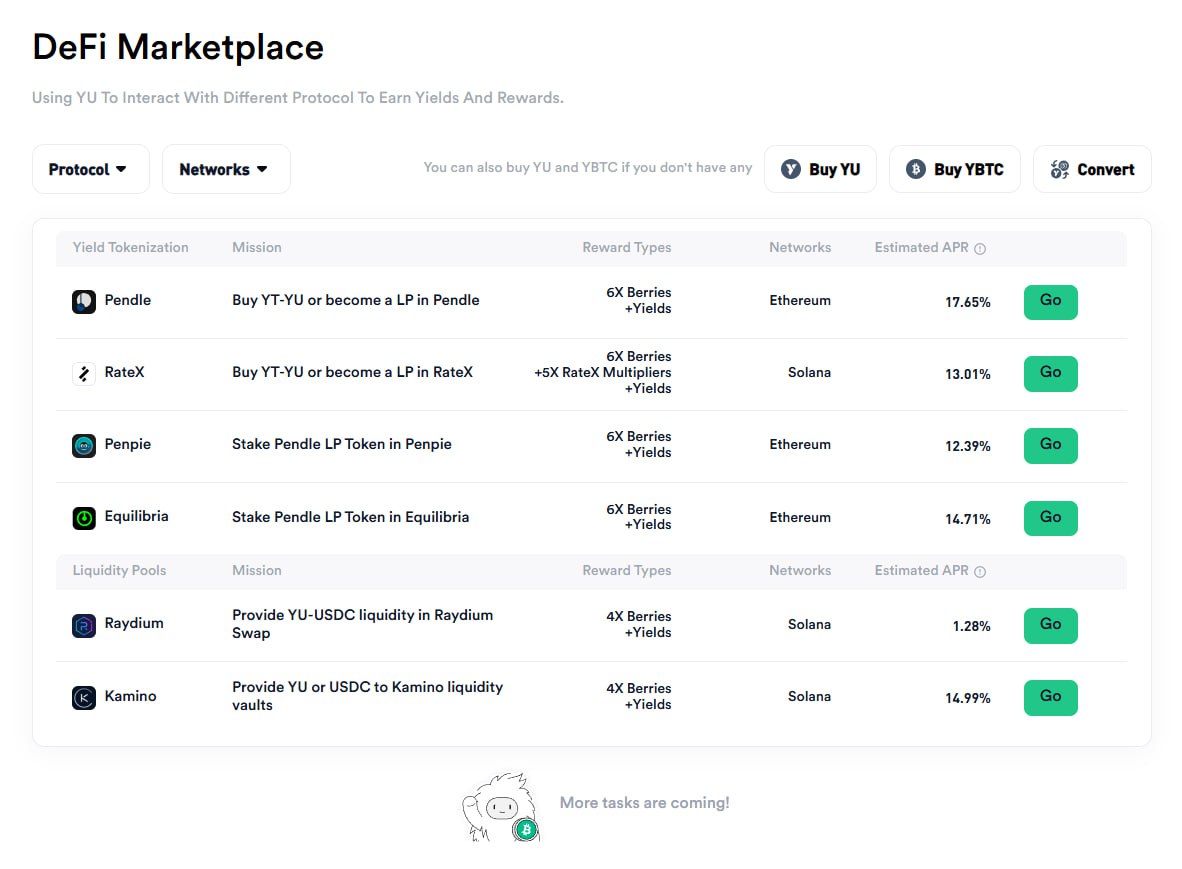Click the Pendle protocol logo icon
This screenshot has width=1182, height=869.
[x=84, y=301]
